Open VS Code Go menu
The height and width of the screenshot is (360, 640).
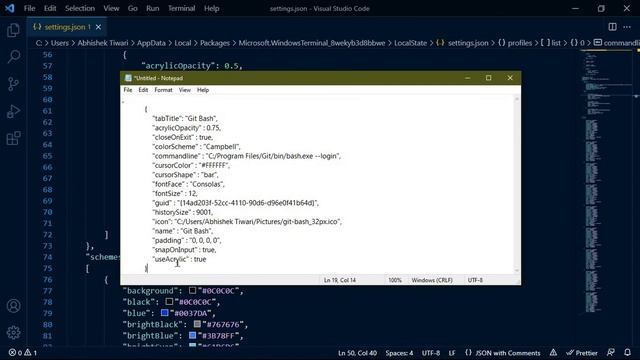[133, 8]
